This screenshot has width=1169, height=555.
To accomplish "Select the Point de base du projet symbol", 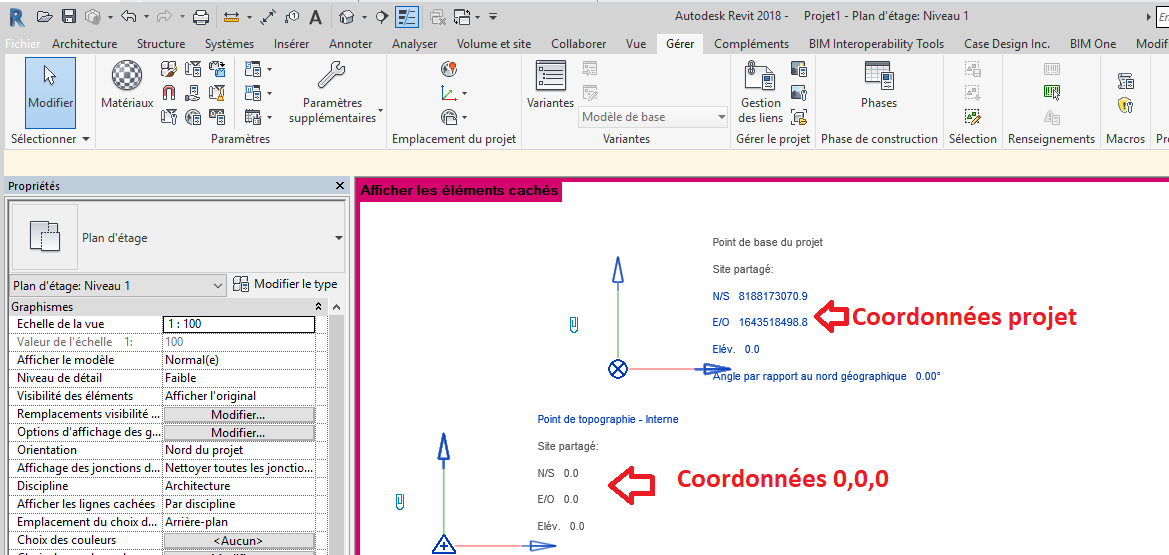I will click(x=617, y=368).
